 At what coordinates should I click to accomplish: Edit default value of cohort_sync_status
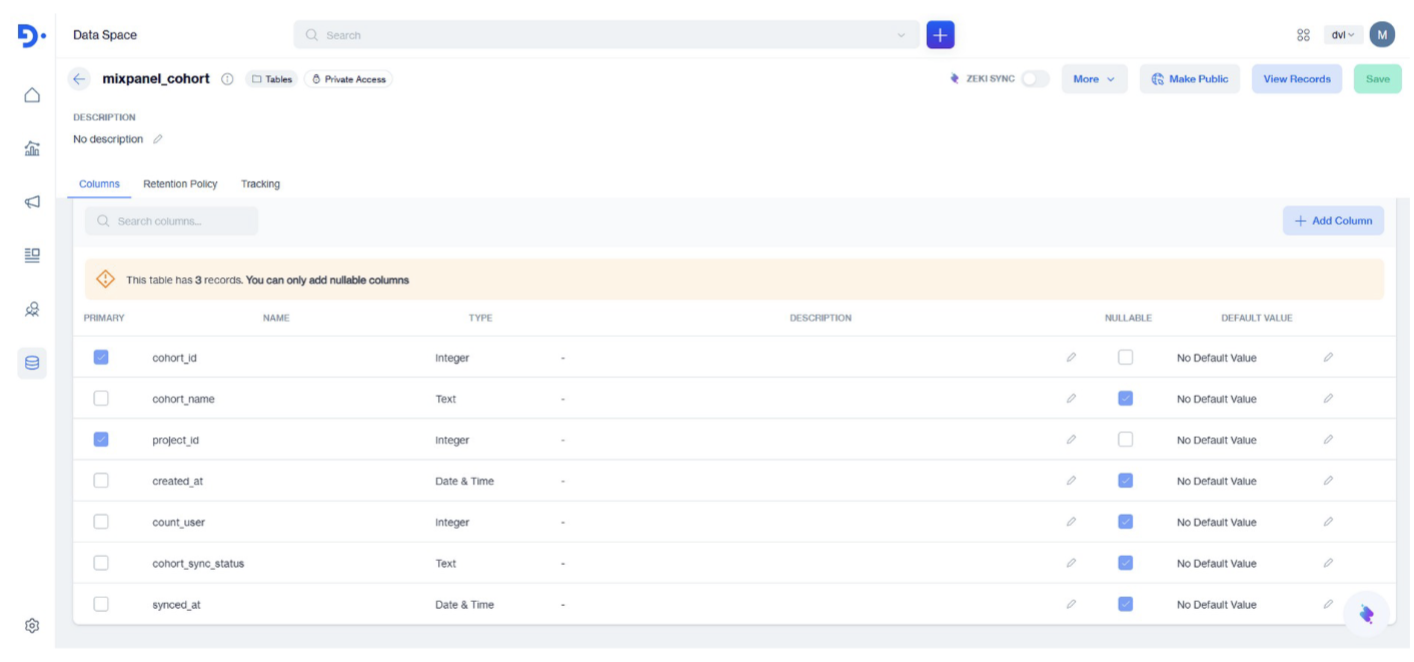[1328, 563]
